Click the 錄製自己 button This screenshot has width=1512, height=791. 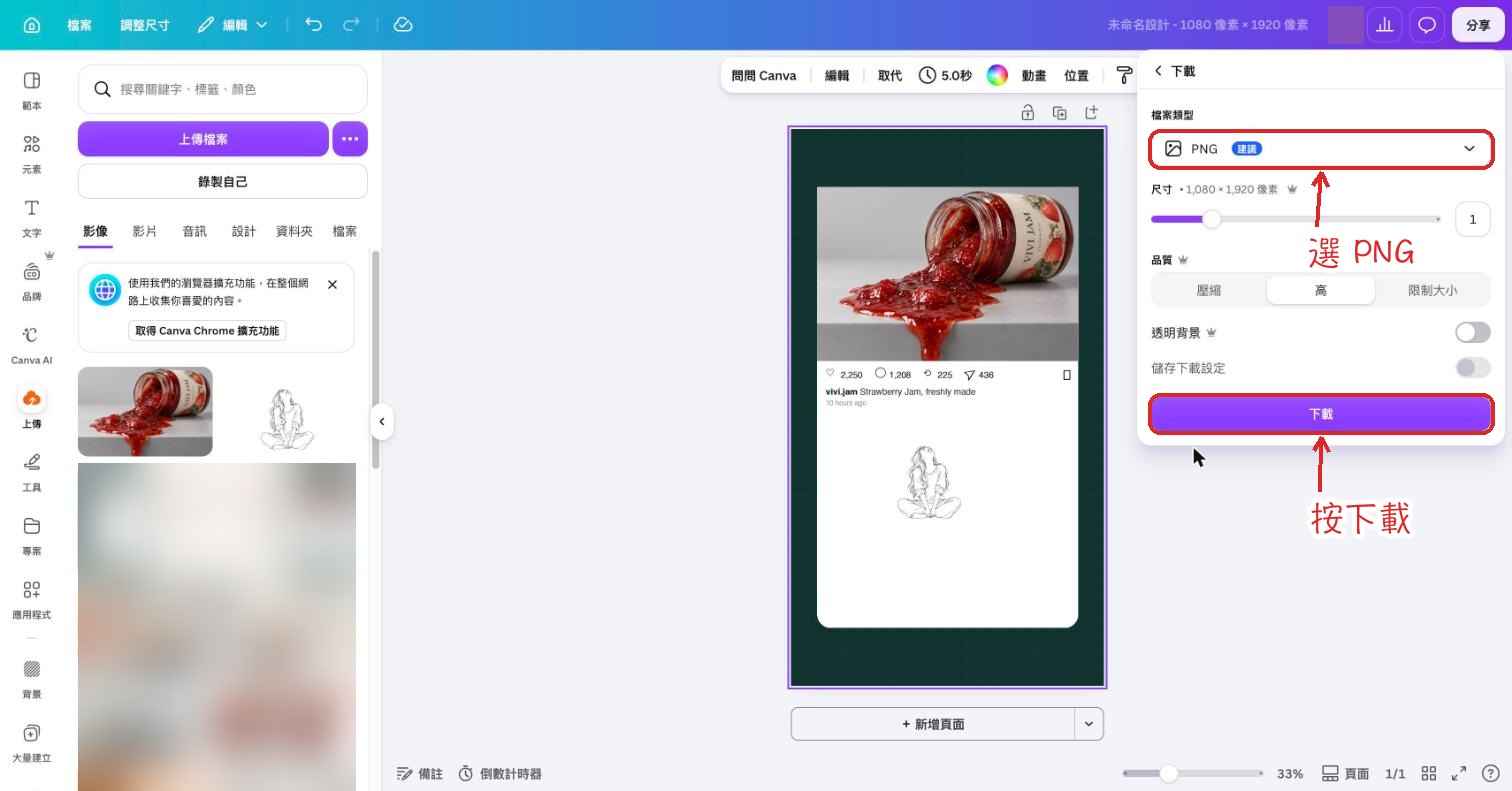click(x=223, y=182)
